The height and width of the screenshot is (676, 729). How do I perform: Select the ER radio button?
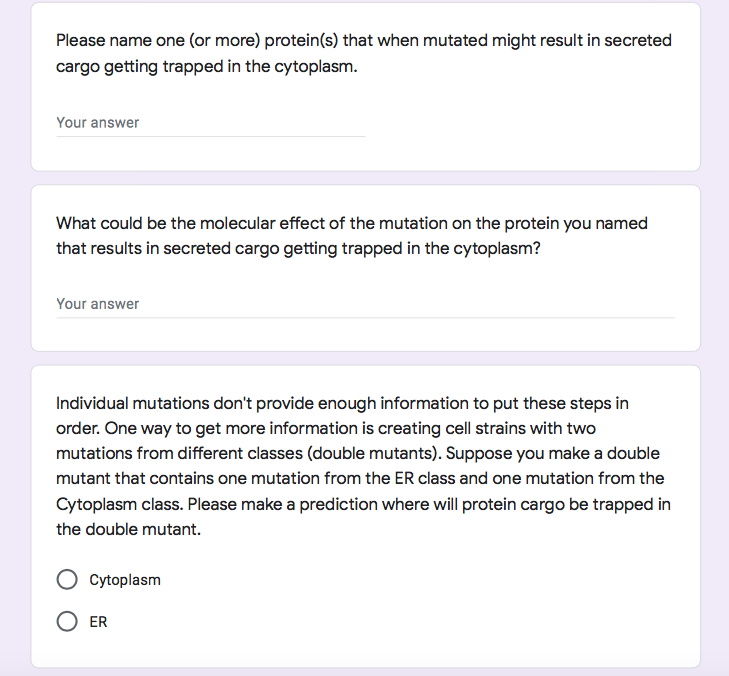click(67, 621)
